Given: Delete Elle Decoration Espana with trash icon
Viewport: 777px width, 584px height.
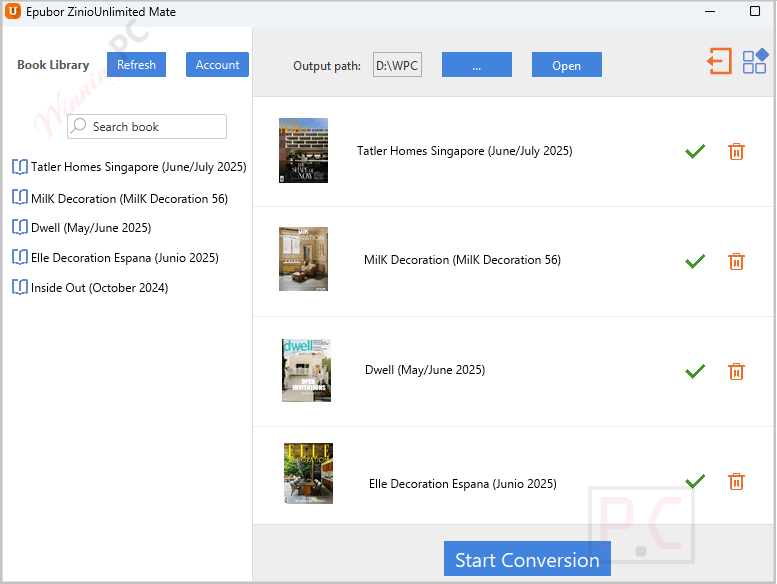Looking at the screenshot, I should click(x=736, y=481).
